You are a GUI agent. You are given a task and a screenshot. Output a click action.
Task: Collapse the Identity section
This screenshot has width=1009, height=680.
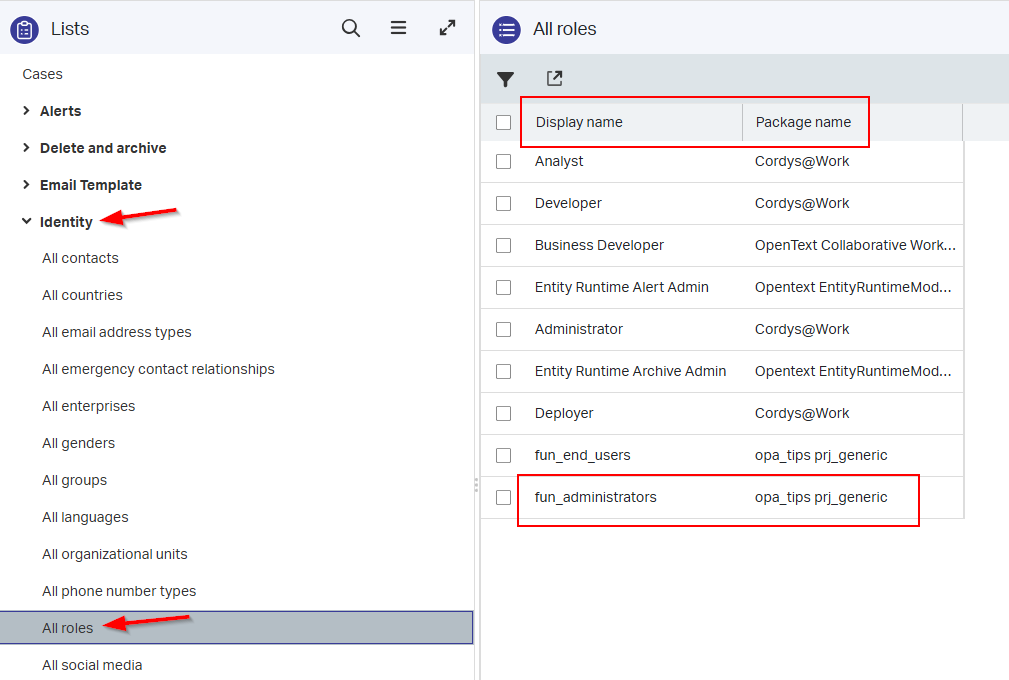[27, 222]
